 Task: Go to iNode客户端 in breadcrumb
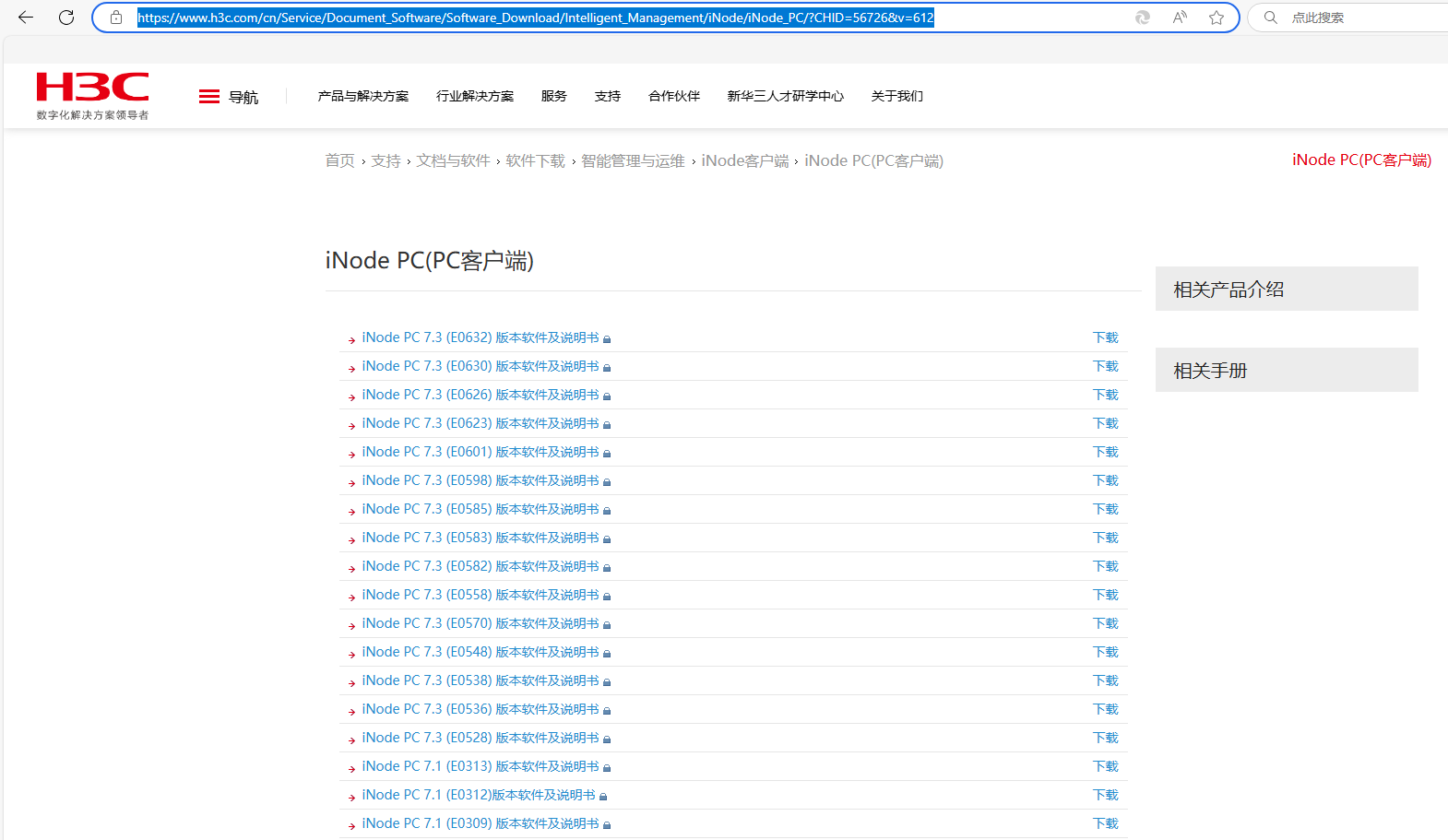745,160
